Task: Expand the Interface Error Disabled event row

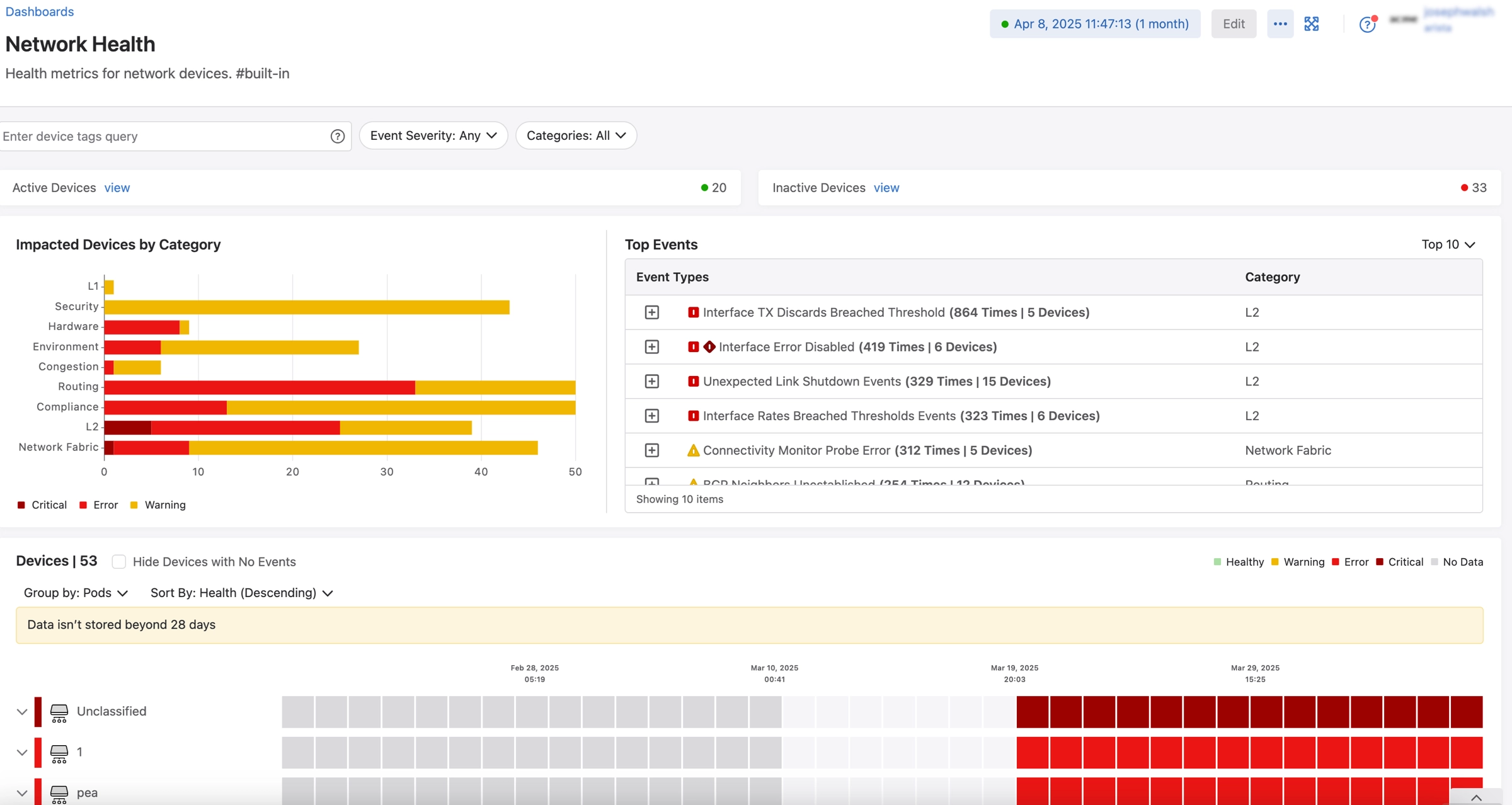Action: coord(652,346)
